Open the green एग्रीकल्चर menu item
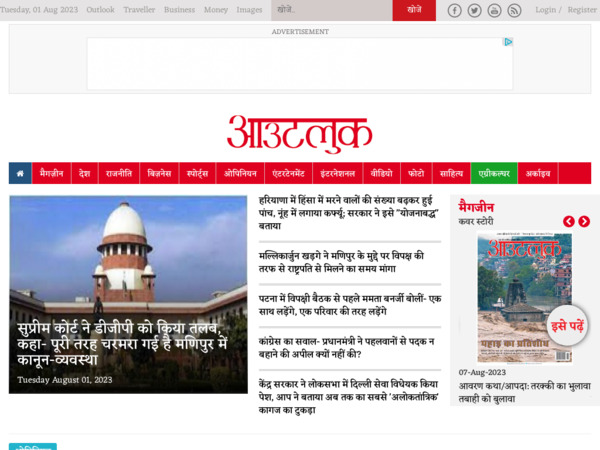Screen dimensions: 600x450 (x=494, y=173)
